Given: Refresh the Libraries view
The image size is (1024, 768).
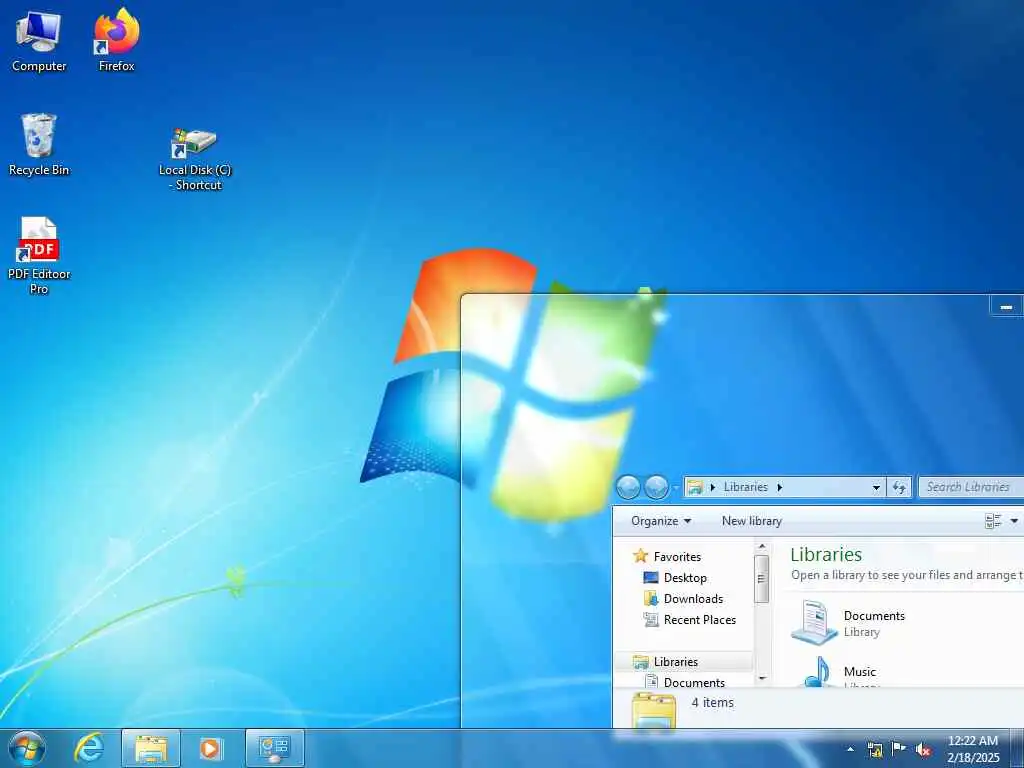Looking at the screenshot, I should coord(899,487).
